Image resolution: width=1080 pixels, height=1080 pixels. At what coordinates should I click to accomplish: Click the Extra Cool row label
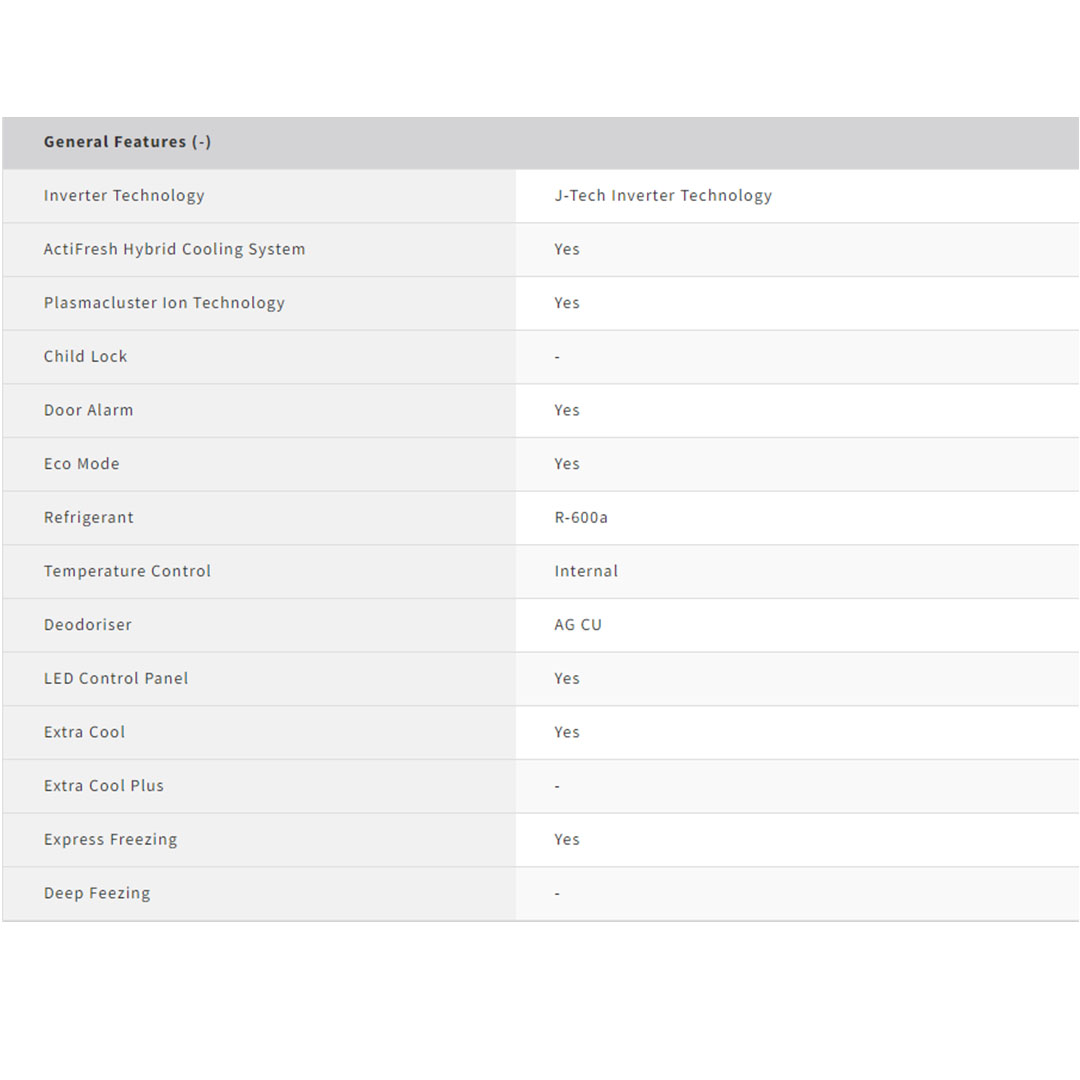point(85,732)
